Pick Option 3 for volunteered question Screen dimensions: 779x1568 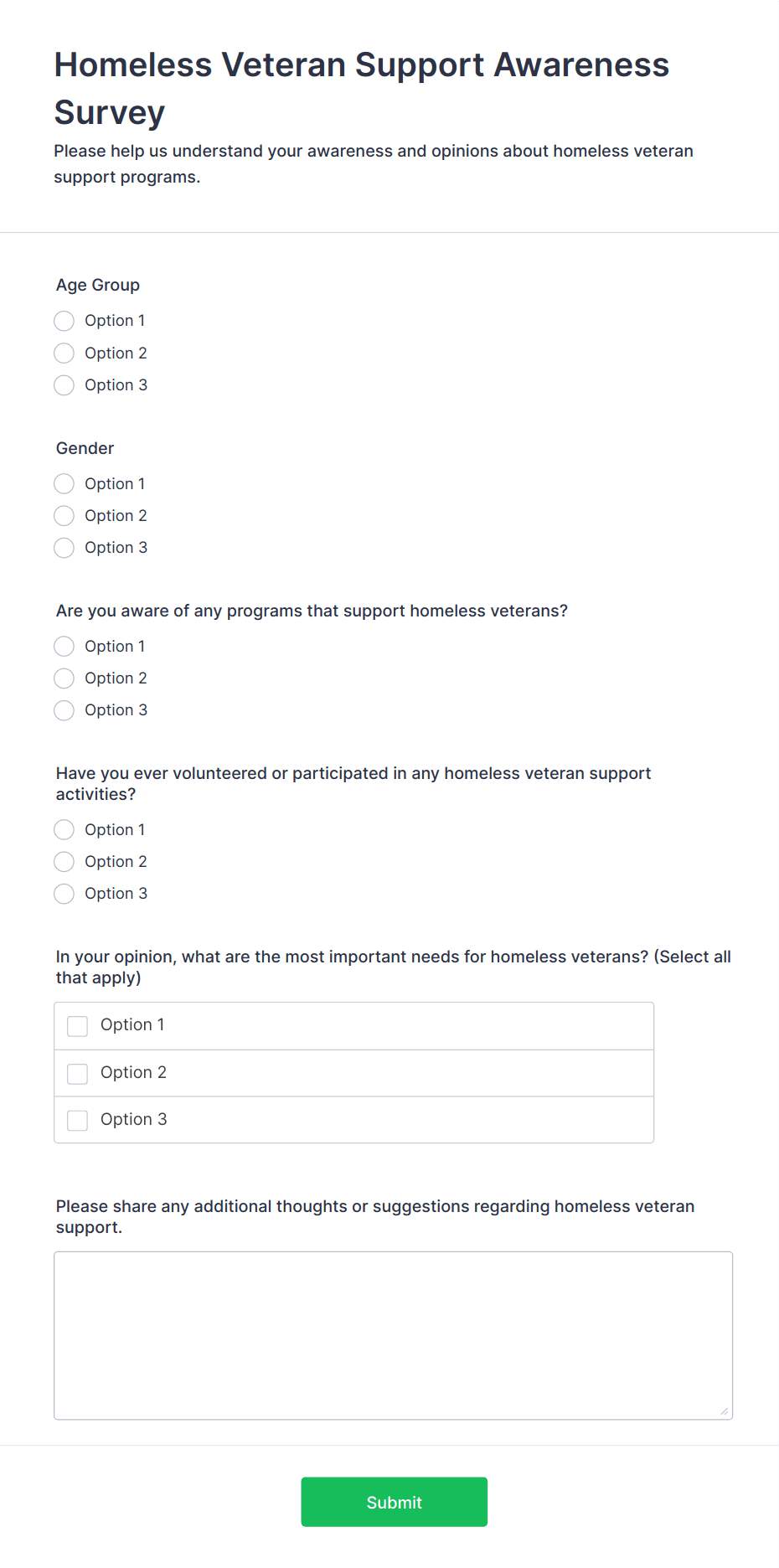click(x=64, y=894)
